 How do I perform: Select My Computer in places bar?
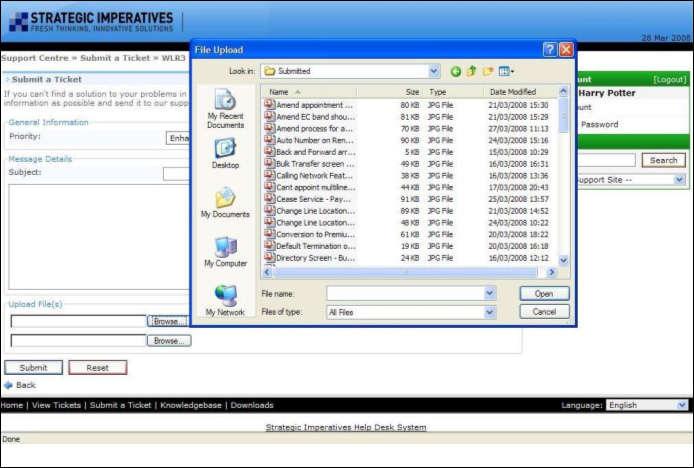[225, 251]
